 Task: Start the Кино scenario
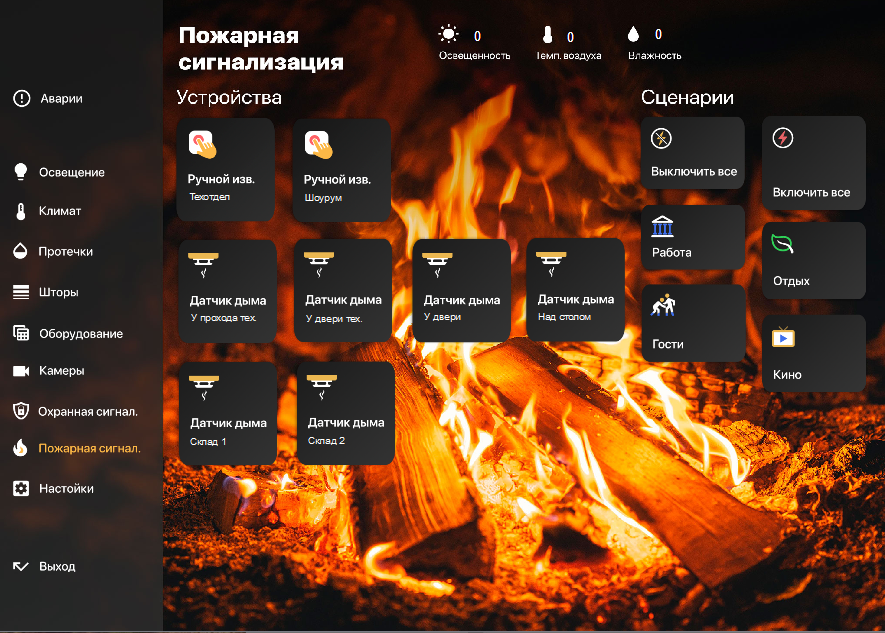[x=813, y=353]
